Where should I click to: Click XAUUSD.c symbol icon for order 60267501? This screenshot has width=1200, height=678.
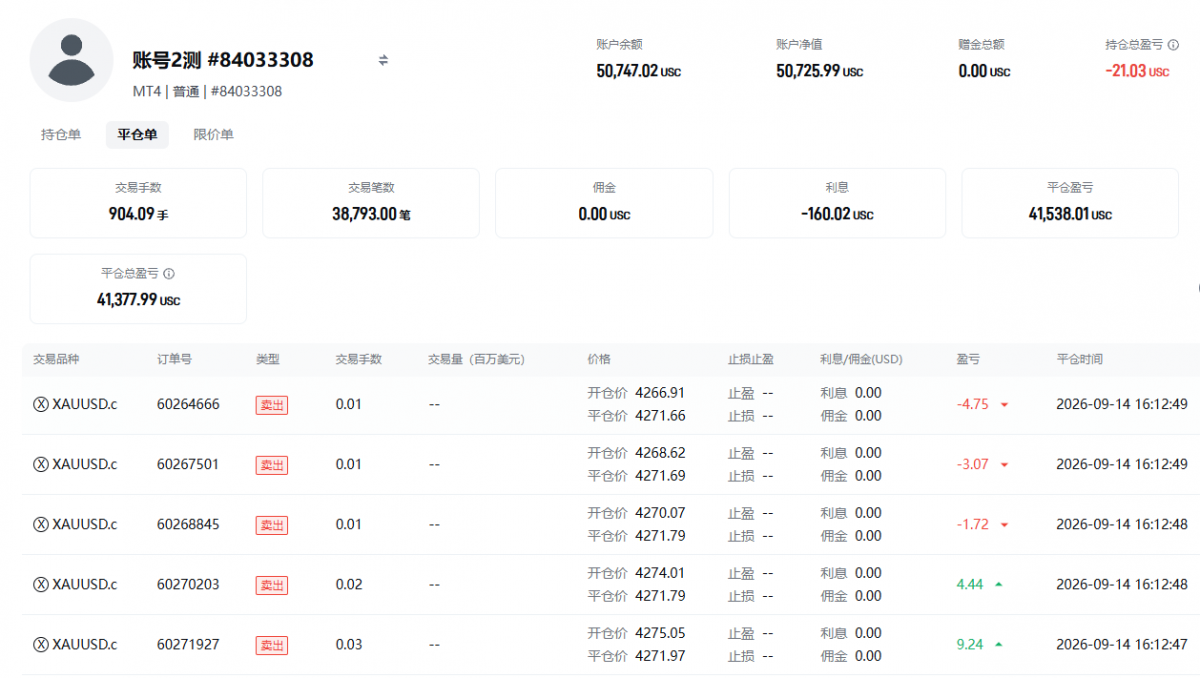click(x=41, y=464)
